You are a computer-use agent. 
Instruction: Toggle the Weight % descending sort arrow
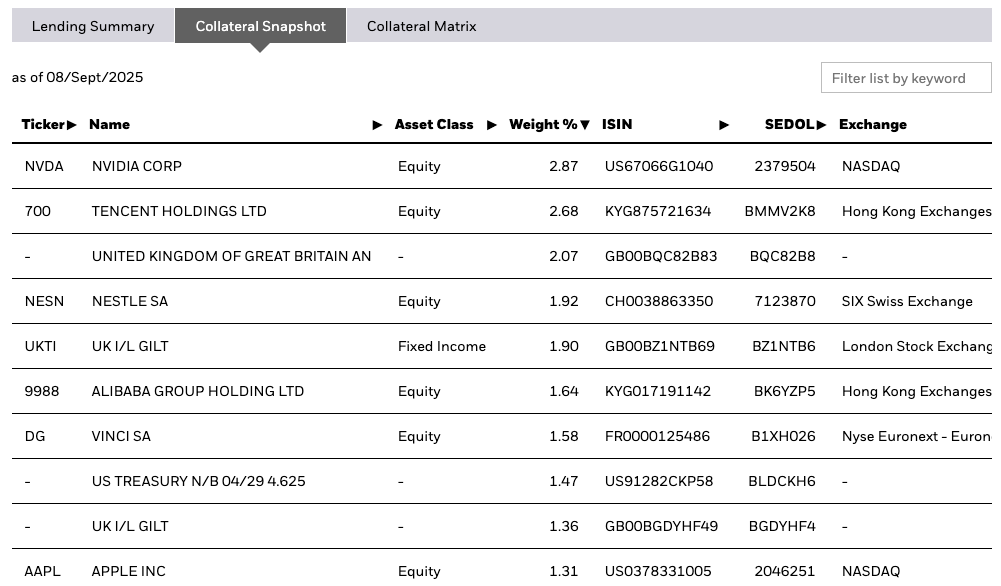584,125
